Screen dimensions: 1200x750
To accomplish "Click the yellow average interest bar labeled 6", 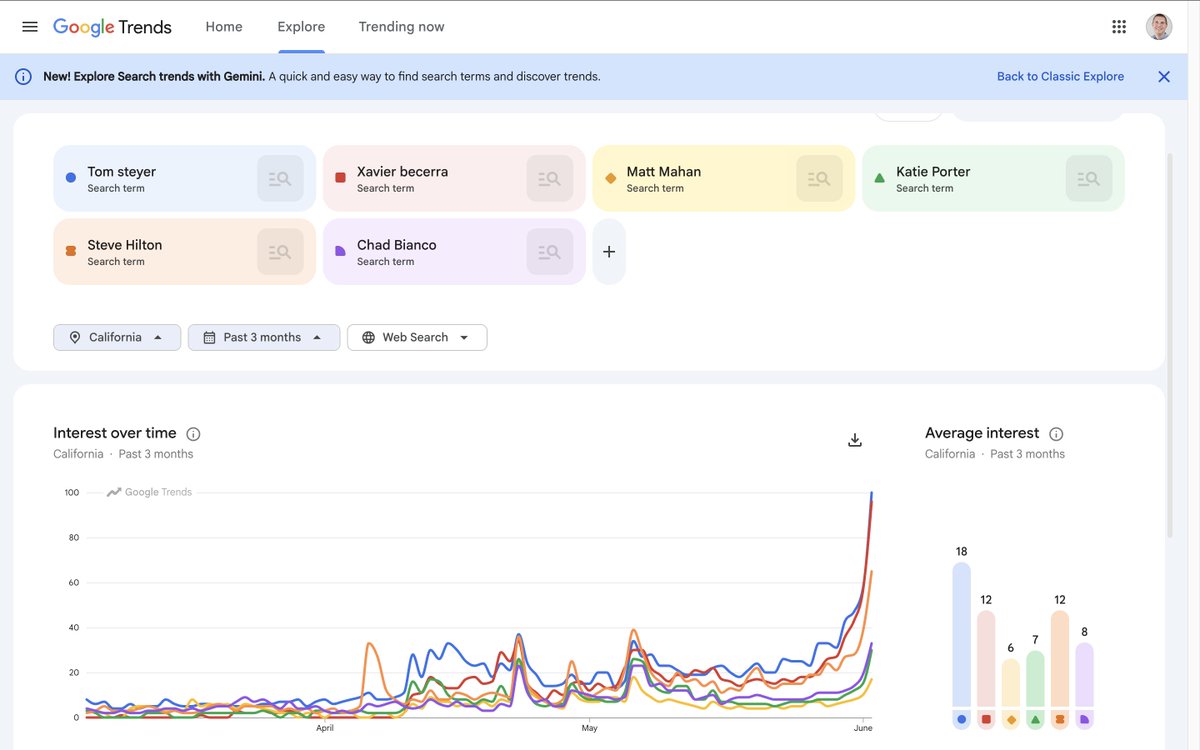I will tap(1011, 683).
